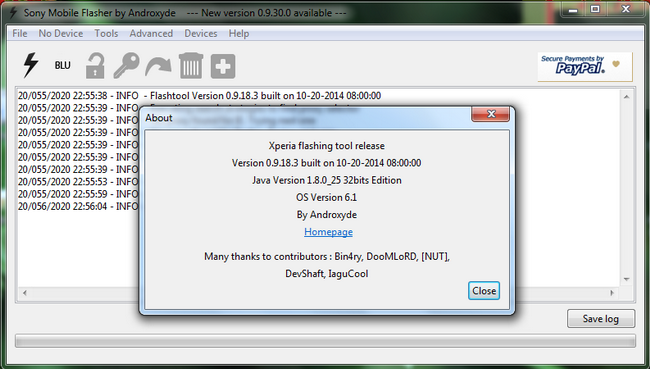
Task: Close the Sony Mobile Flasher main window
Action: (x=626, y=10)
